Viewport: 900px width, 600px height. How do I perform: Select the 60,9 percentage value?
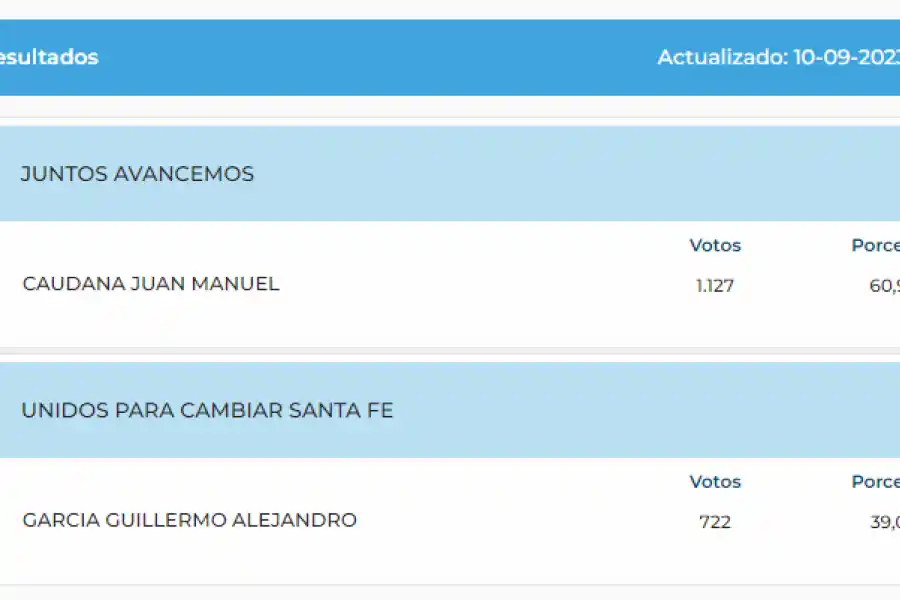pyautogui.click(x=884, y=286)
